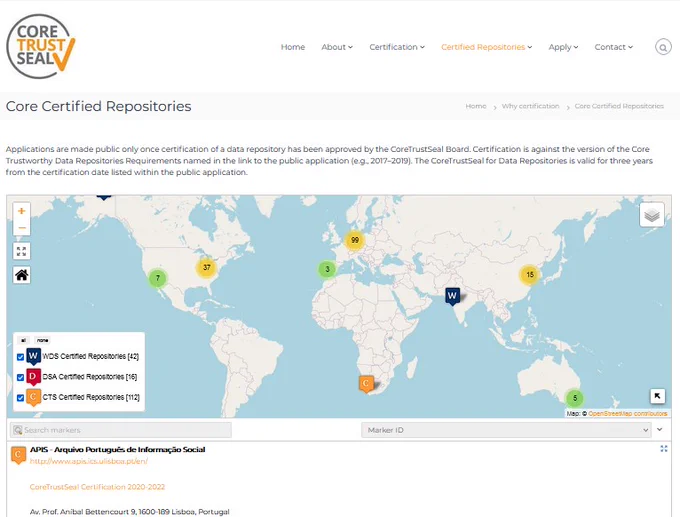Go to the Home menu item
The image size is (680, 517).
(x=293, y=47)
